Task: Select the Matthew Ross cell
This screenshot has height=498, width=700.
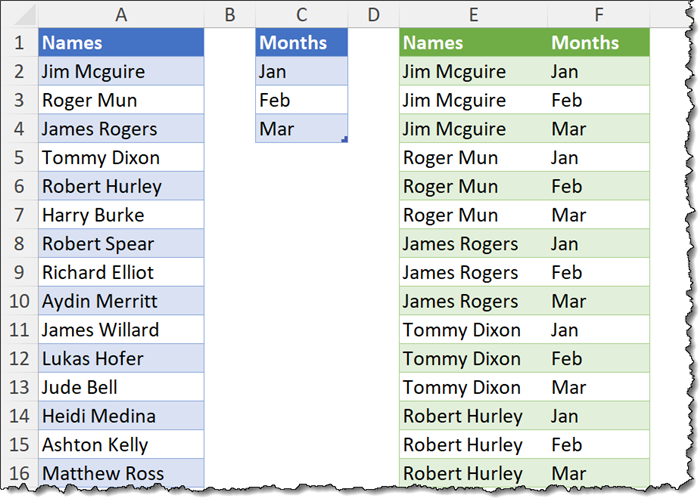Action: coord(121,473)
